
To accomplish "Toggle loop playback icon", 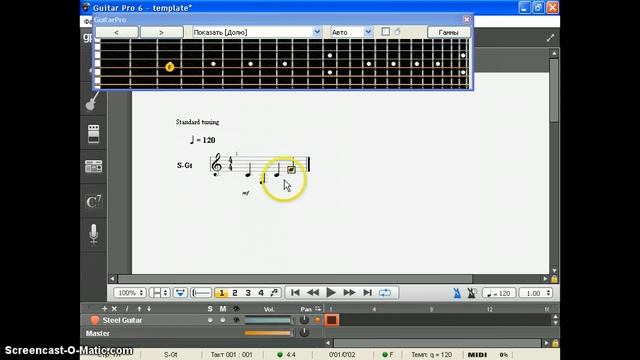I will point(385,293).
